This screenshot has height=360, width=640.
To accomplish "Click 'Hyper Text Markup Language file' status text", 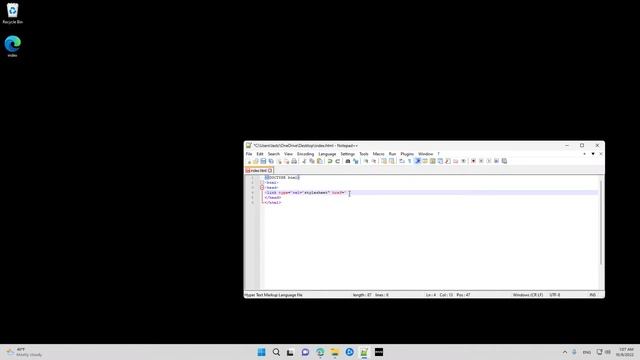I will (273, 295).
